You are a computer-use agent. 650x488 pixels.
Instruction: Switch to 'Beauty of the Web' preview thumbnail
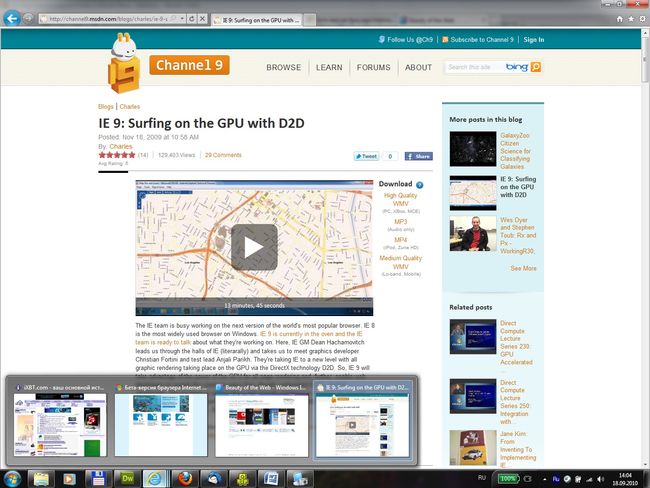point(262,425)
